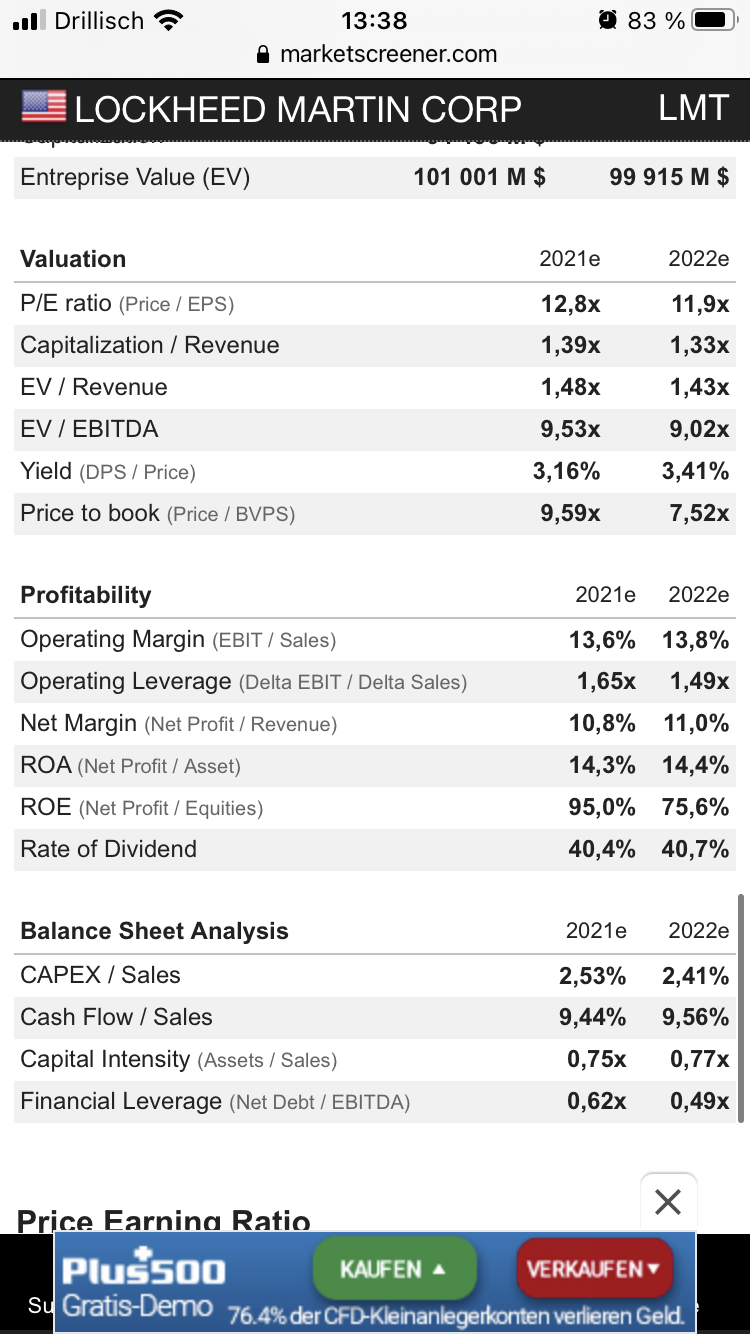
Task: Select the Valuation section heading
Action: tap(73, 259)
